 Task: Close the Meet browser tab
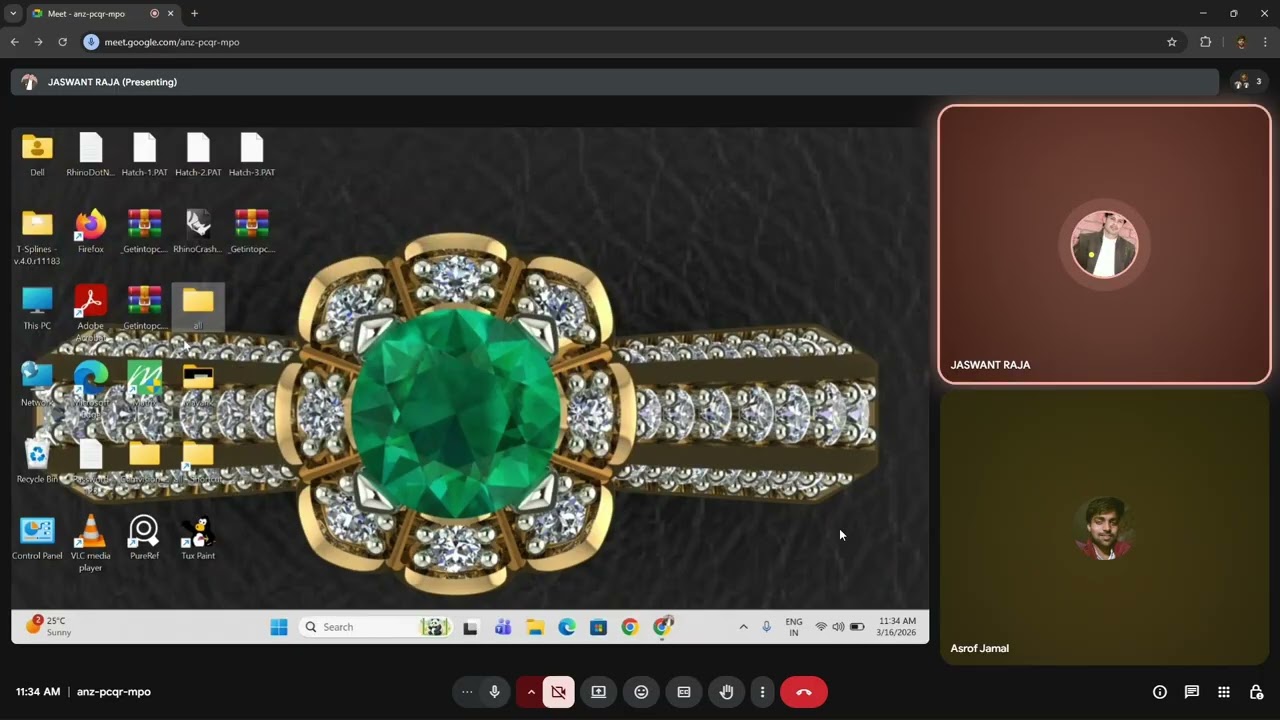(171, 14)
